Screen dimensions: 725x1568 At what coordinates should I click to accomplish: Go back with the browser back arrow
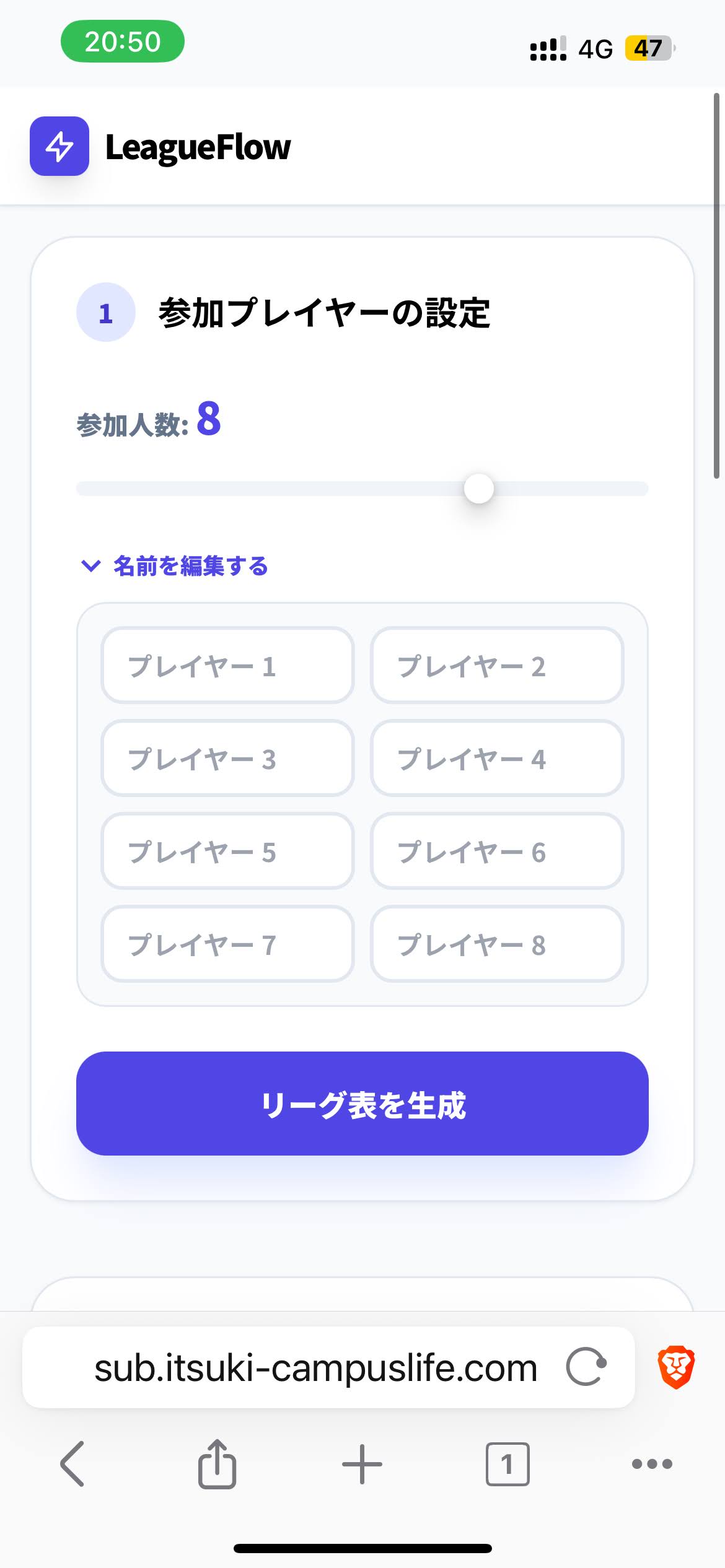72,1464
